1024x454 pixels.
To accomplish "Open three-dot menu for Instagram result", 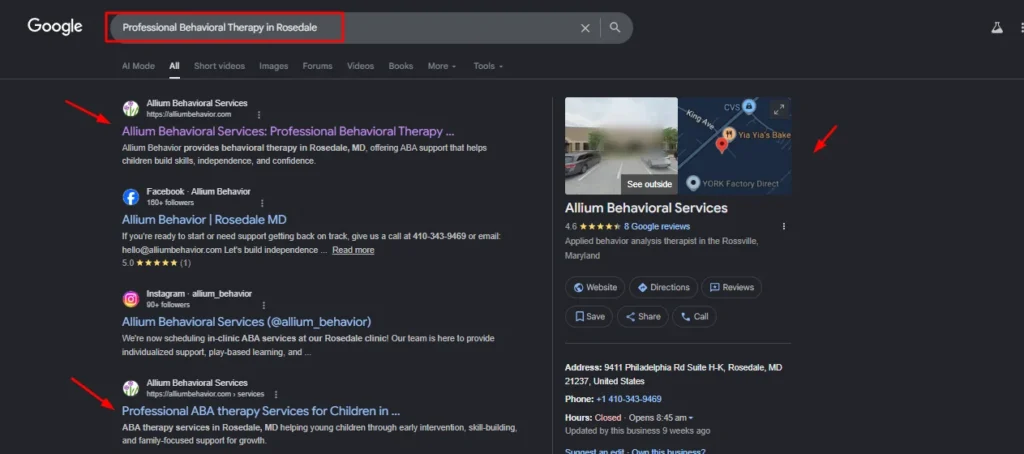I will pos(264,305).
